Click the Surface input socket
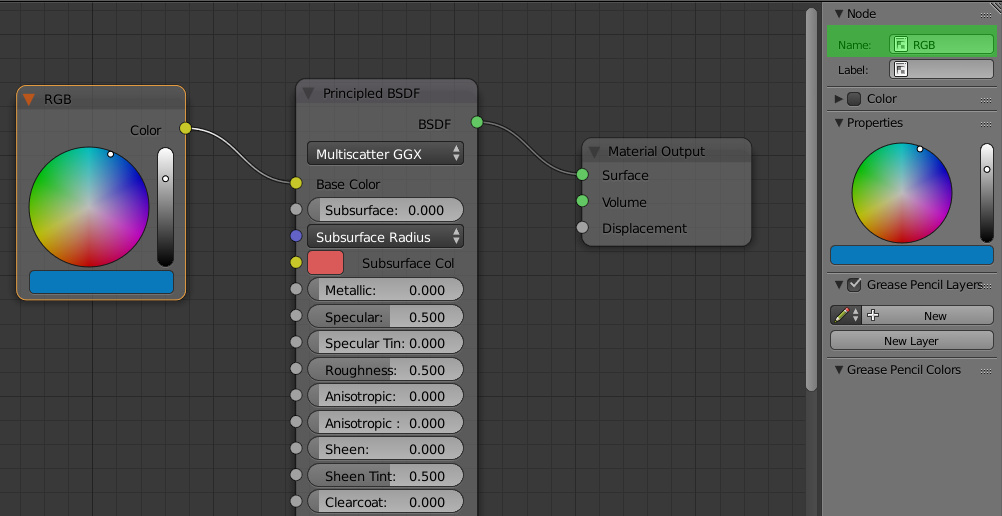The height and width of the screenshot is (516, 1002). pos(582,175)
